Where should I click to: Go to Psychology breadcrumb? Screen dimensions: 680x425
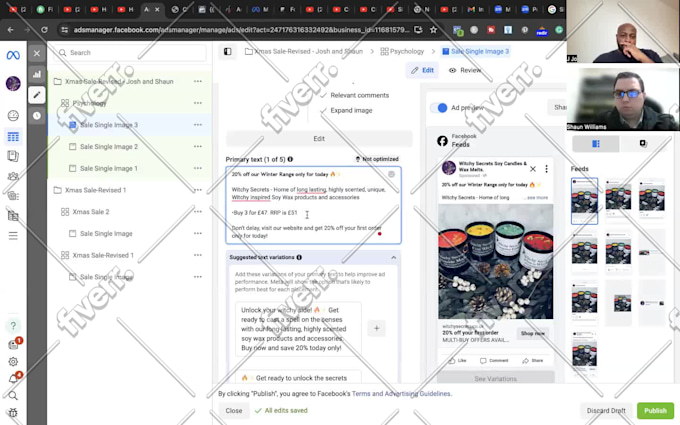[x=402, y=51]
